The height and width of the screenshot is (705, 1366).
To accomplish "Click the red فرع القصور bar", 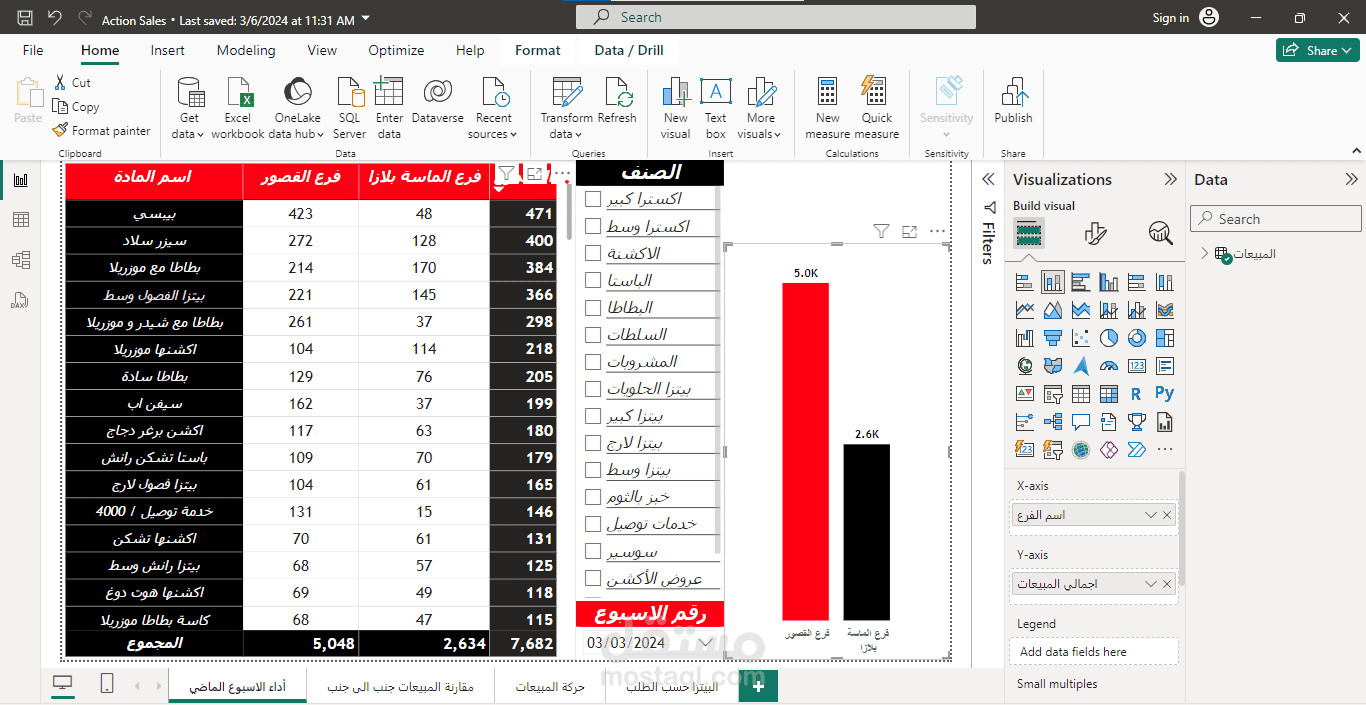I will [x=805, y=451].
